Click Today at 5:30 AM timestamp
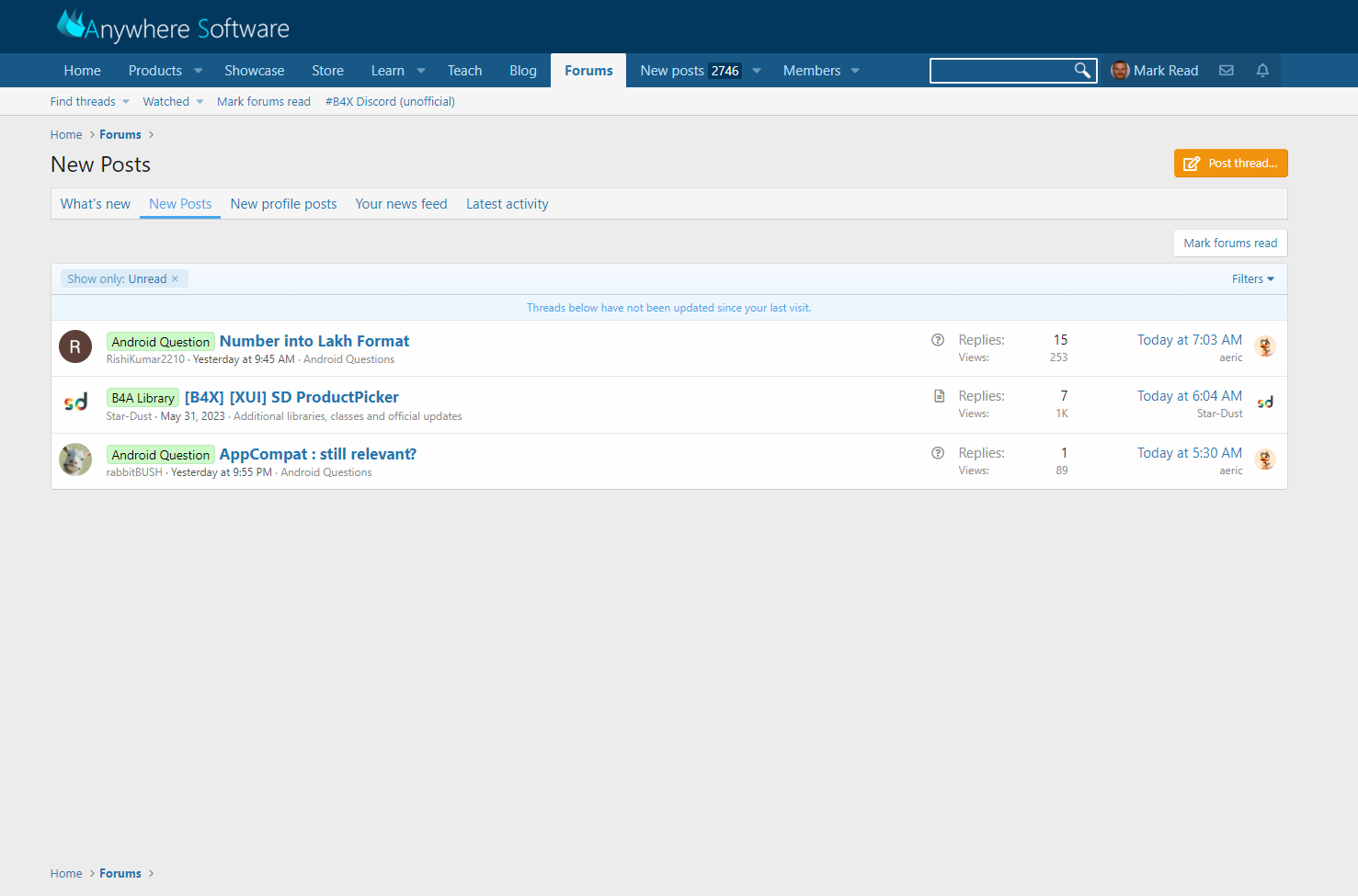The width and height of the screenshot is (1358, 896). click(x=1190, y=453)
